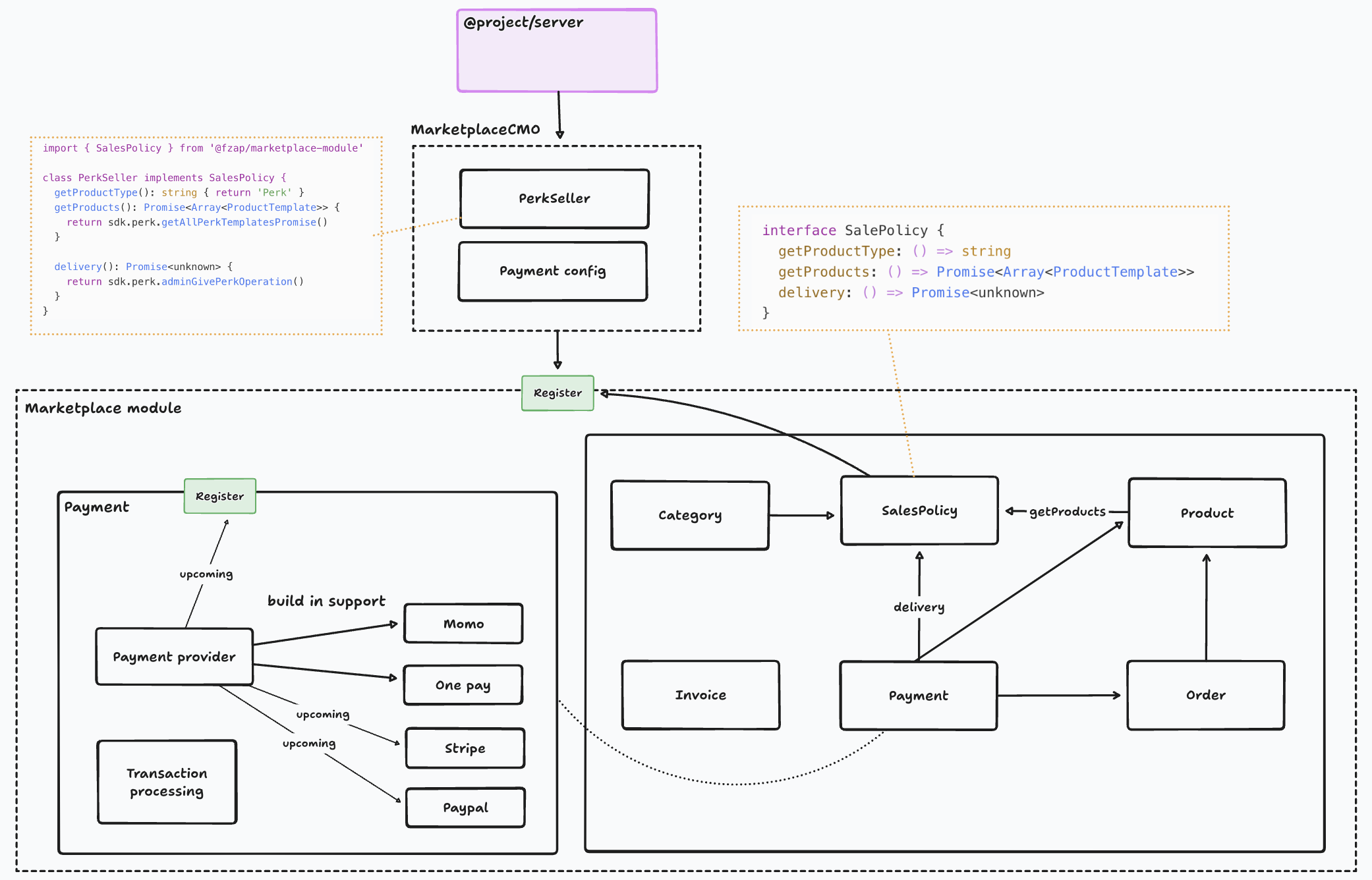Click the Invoice node
This screenshot has width=1372, height=880.
[x=700, y=694]
